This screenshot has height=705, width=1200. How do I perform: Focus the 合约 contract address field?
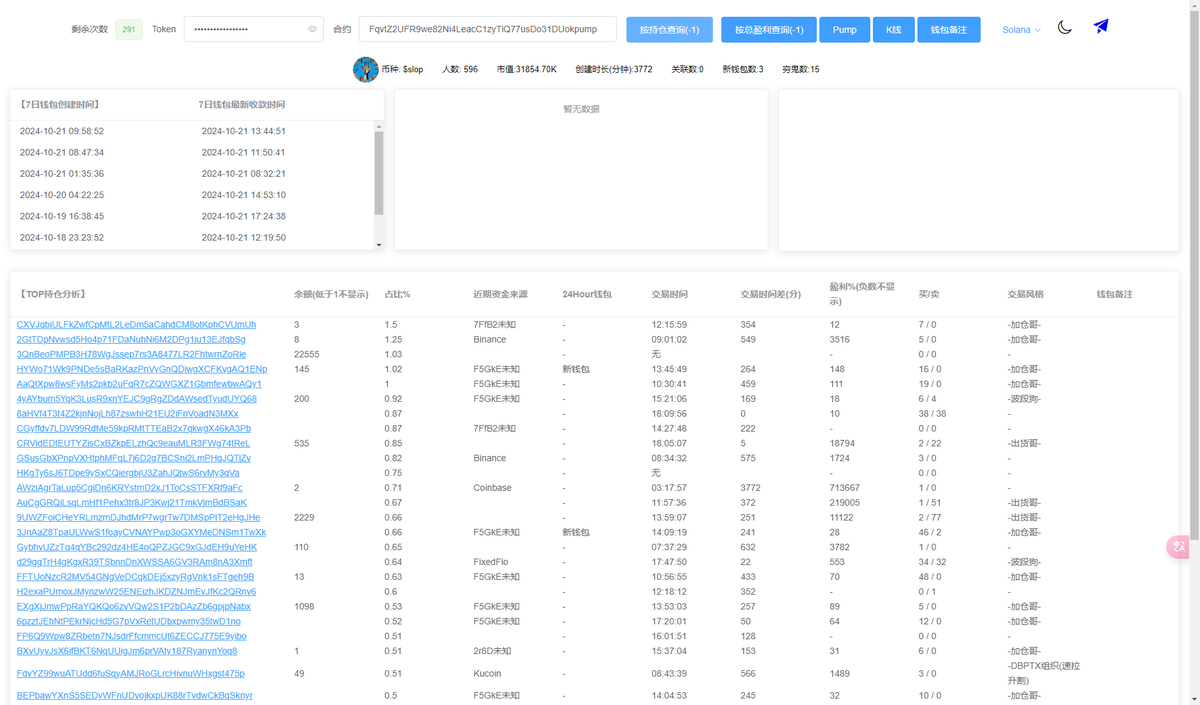tap(488, 30)
